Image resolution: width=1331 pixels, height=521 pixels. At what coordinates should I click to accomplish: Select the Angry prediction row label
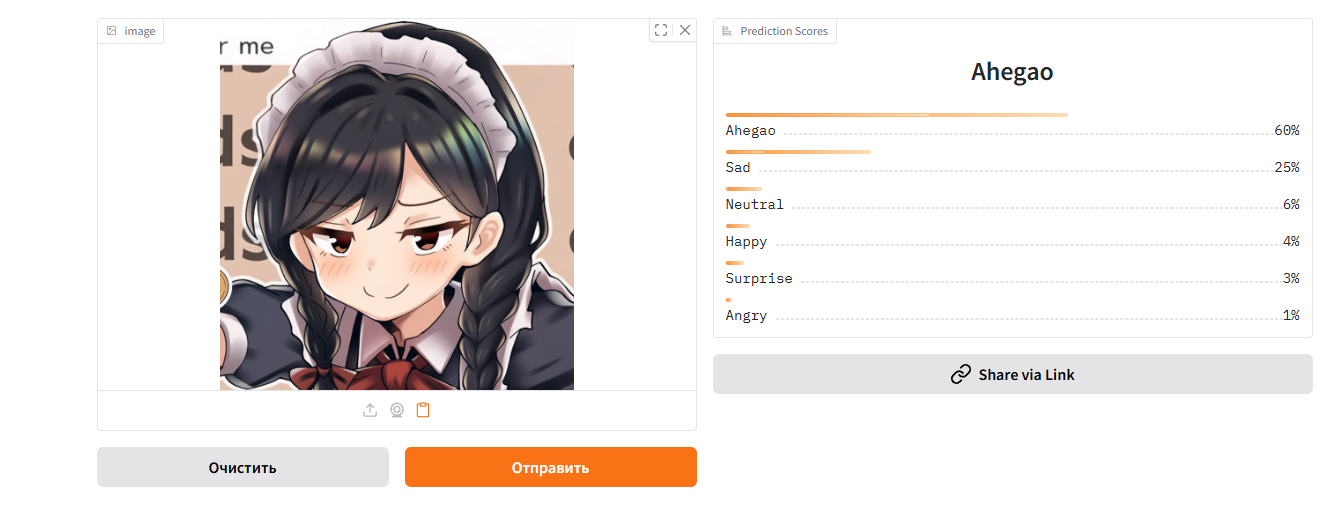(747, 315)
